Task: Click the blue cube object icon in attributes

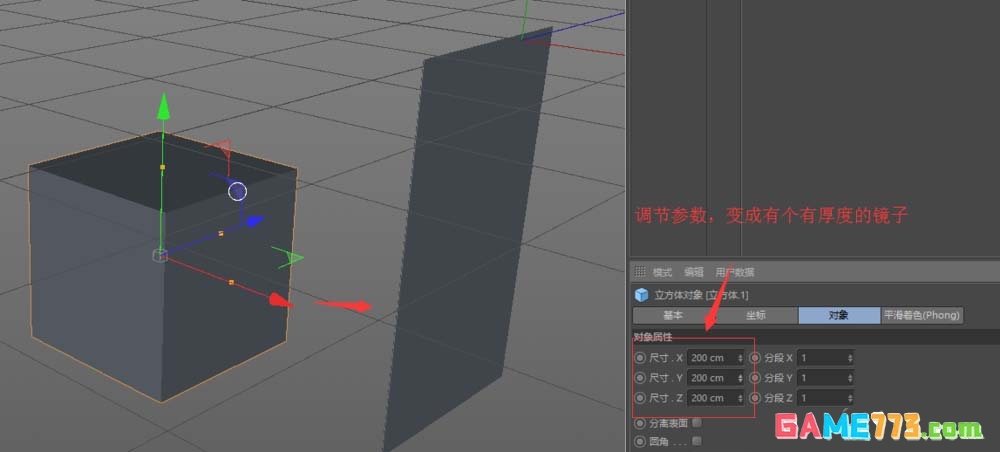Action: click(x=641, y=295)
